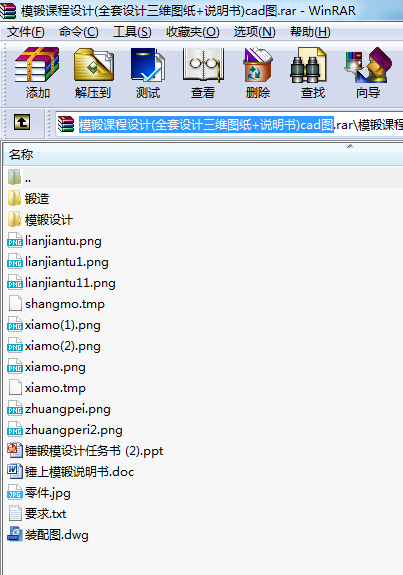Select file name lianjiantu11.png

pyautogui.click(x=70, y=283)
